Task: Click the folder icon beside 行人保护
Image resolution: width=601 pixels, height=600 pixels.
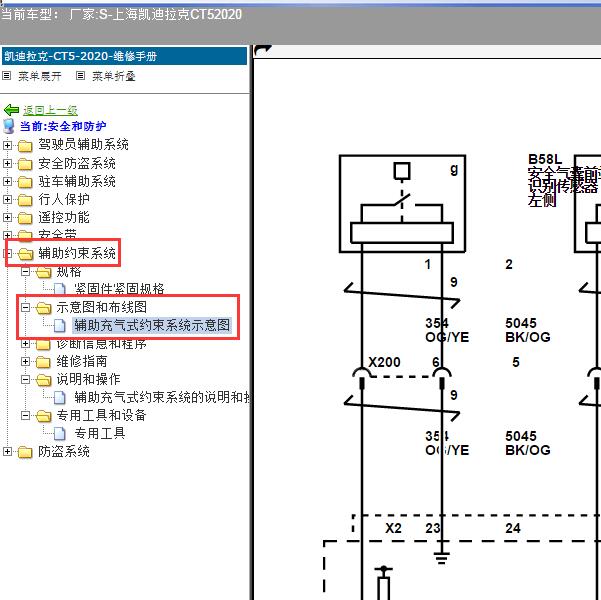Action: pyautogui.click(x=25, y=200)
